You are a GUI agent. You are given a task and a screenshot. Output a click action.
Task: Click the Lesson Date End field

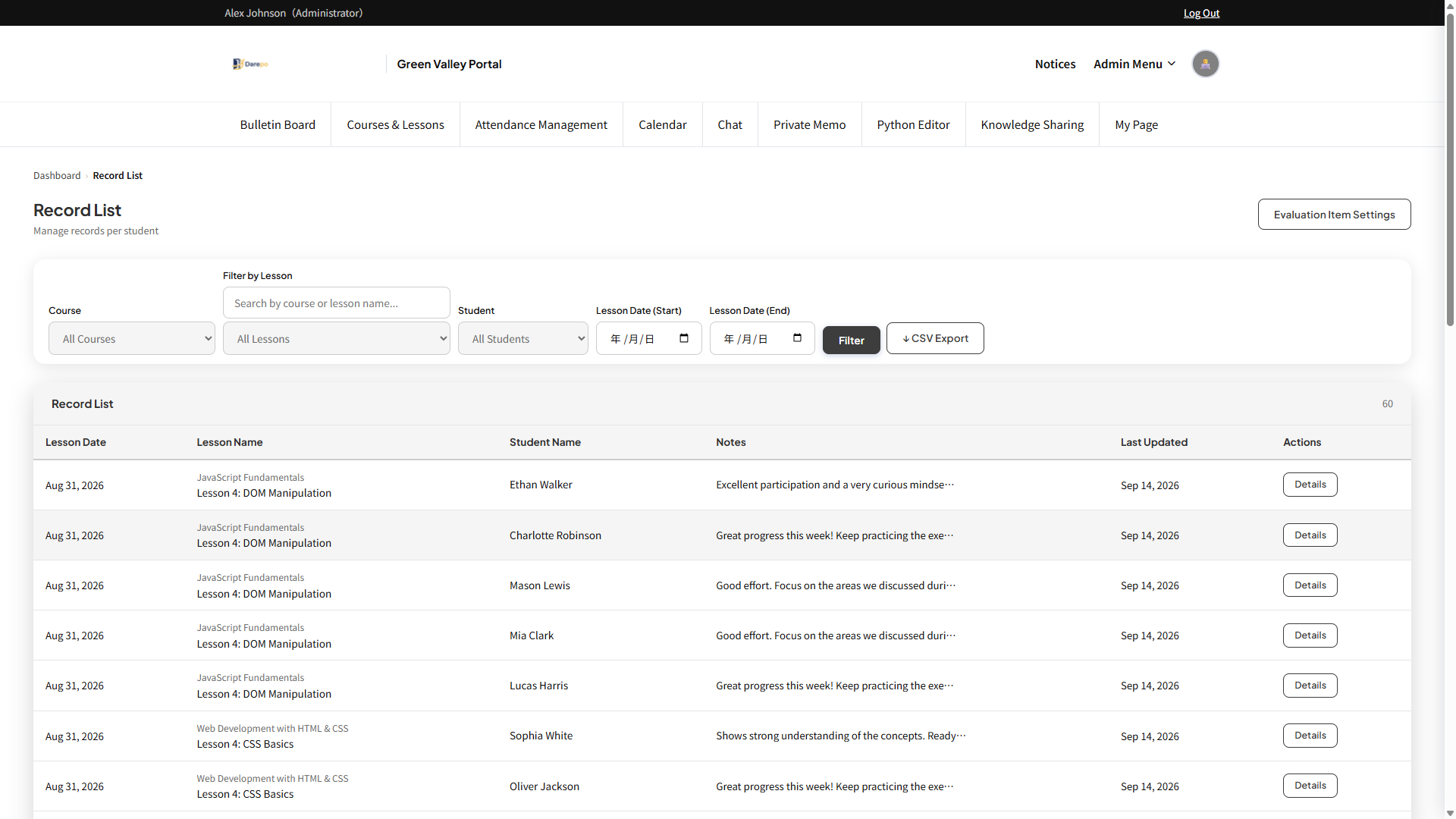pyautogui.click(x=762, y=338)
